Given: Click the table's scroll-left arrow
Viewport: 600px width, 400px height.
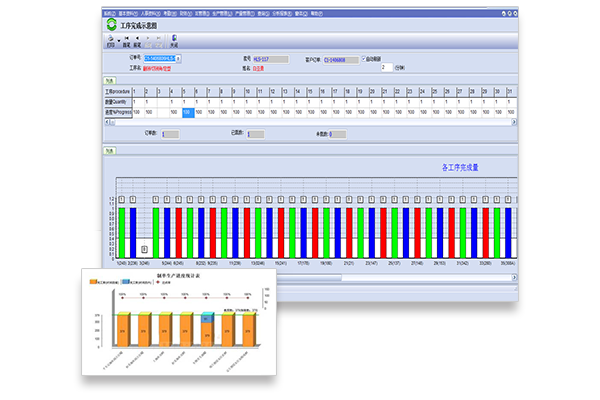Looking at the screenshot, I should [x=107, y=122].
